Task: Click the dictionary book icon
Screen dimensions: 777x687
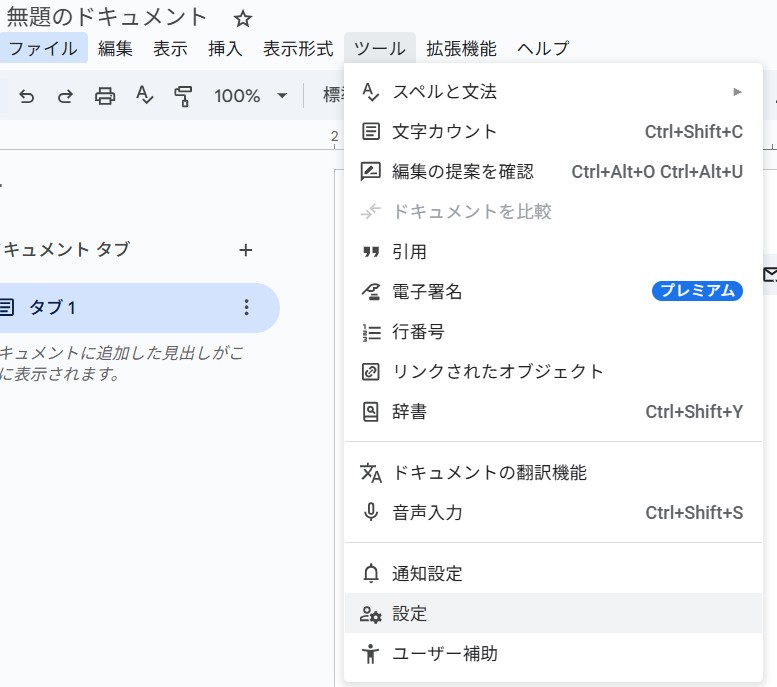Action: (371, 411)
